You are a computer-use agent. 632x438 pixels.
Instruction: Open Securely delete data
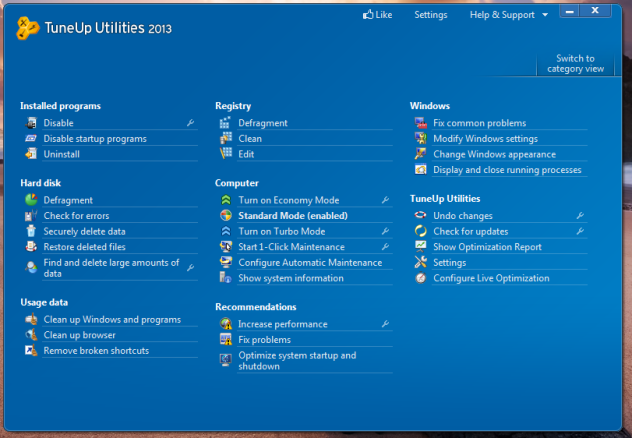[84, 231]
